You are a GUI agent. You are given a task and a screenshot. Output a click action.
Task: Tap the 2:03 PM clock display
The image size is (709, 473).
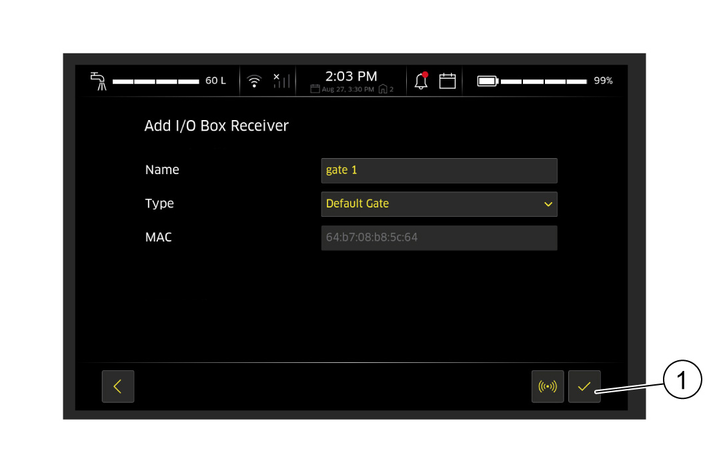click(351, 76)
